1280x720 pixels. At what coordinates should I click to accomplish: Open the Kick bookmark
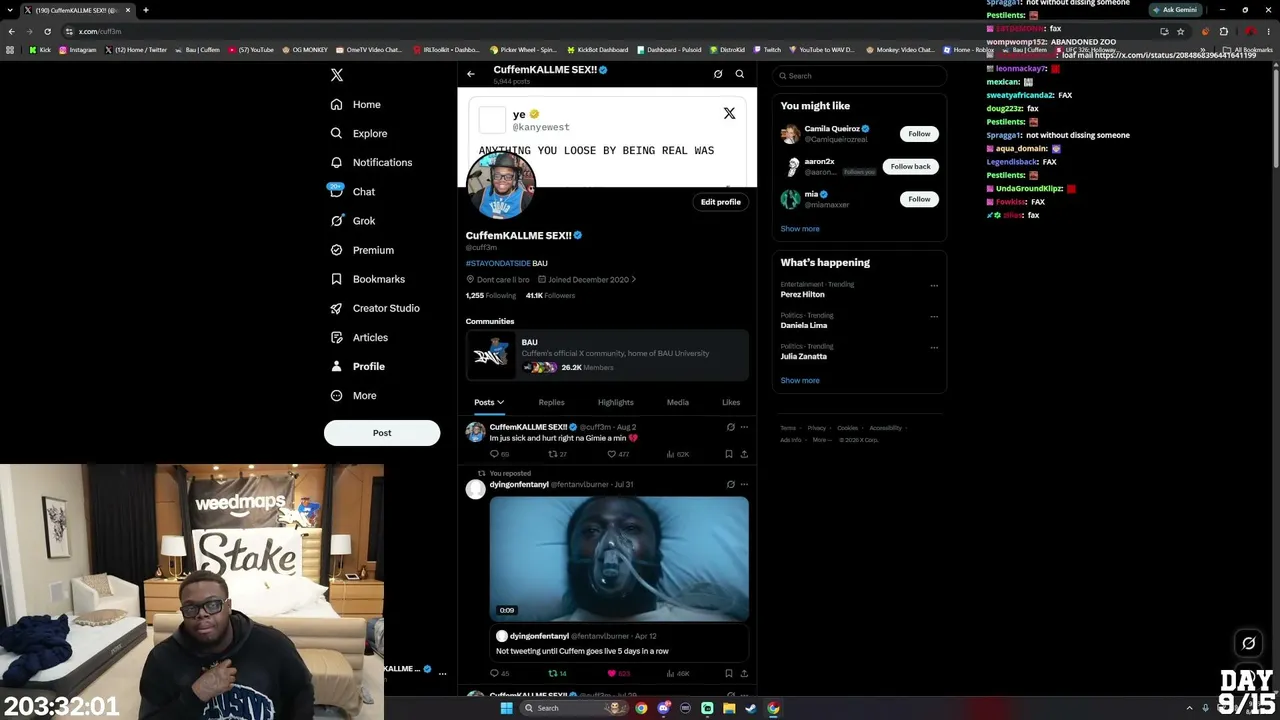[x=40, y=50]
